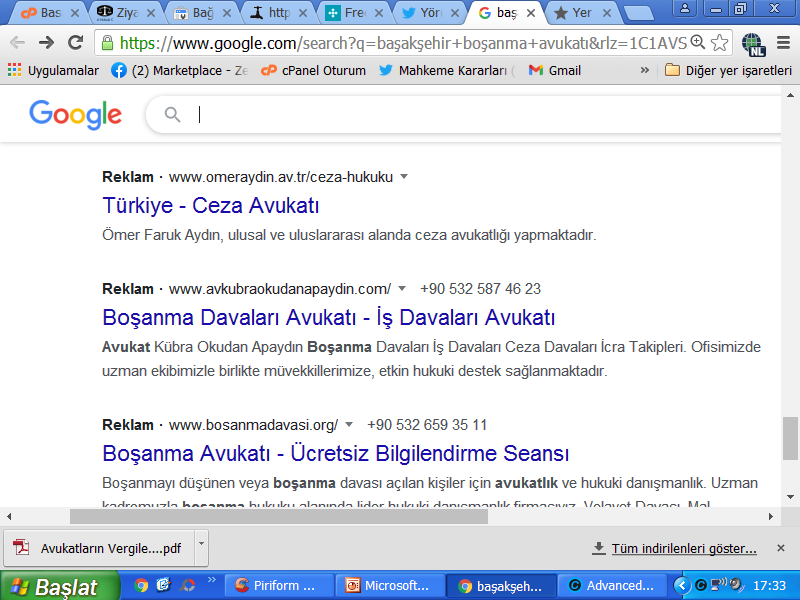Click Tüm indirilenleri göster link
Viewport: 800px width, 600px height.
[684, 548]
